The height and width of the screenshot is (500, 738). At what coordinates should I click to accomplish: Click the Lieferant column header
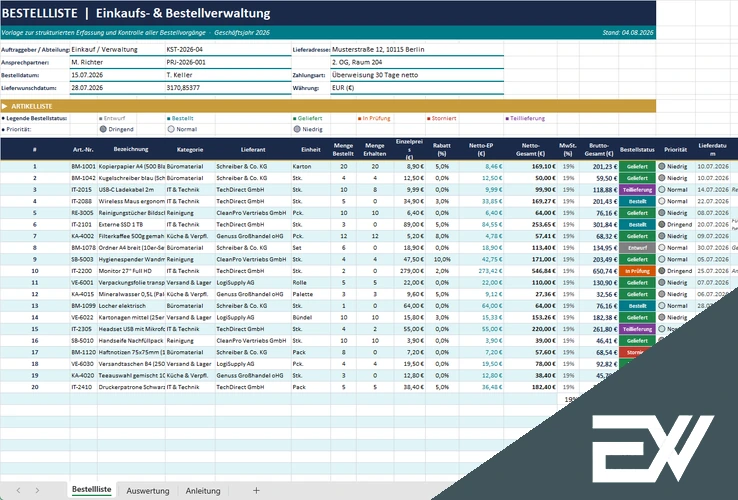[x=253, y=150]
